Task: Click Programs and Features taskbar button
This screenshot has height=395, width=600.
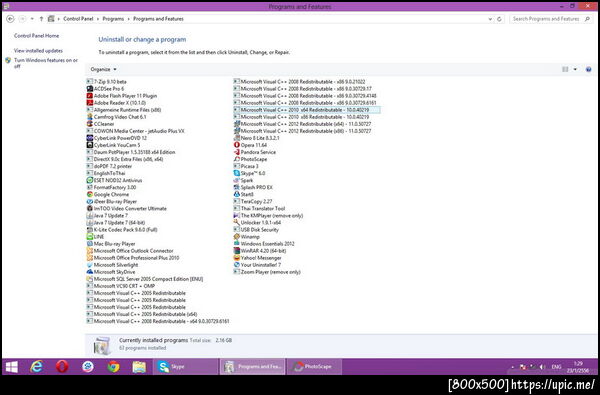Action: [x=252, y=367]
